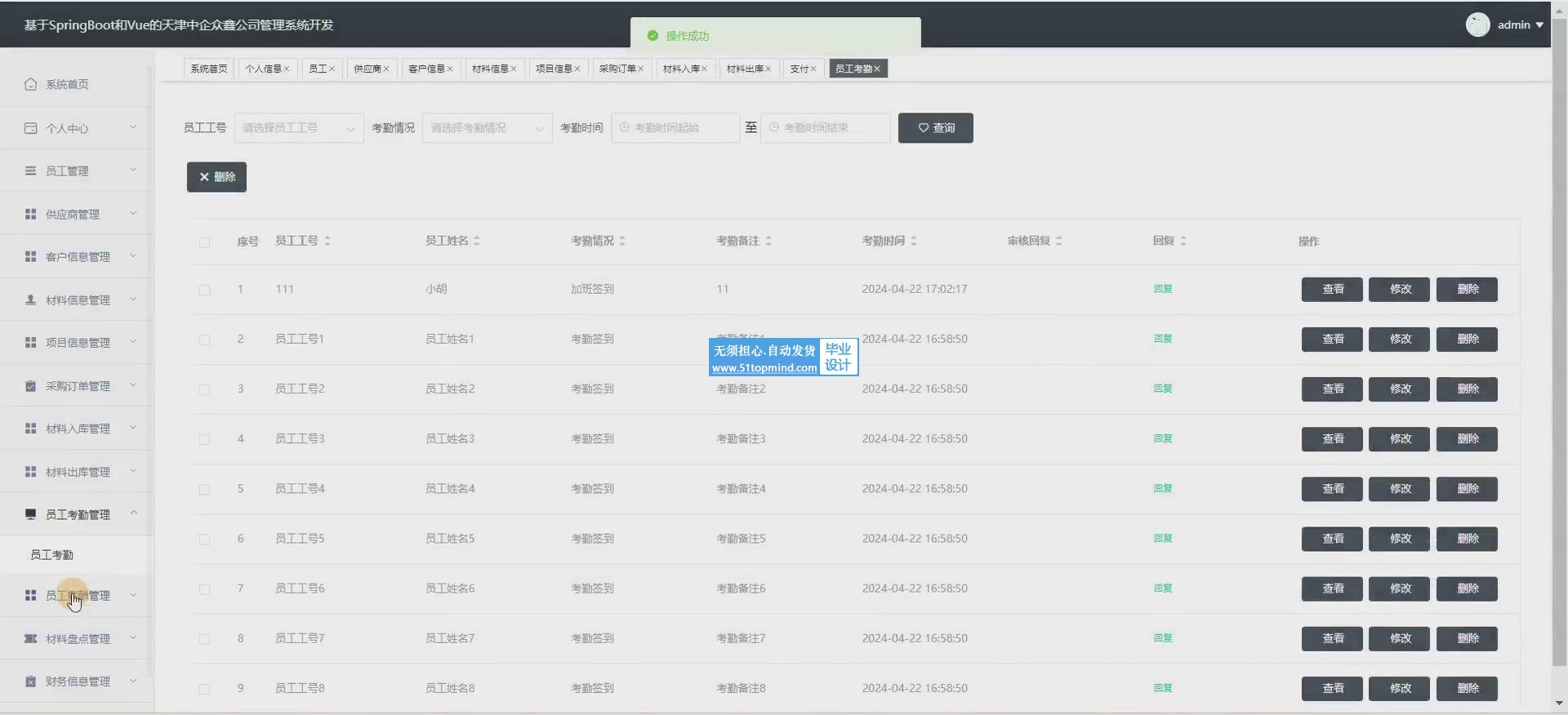Screen dimensions: 1568x715
Task: Sort by 员工工号 column arrows
Action: click(327, 241)
